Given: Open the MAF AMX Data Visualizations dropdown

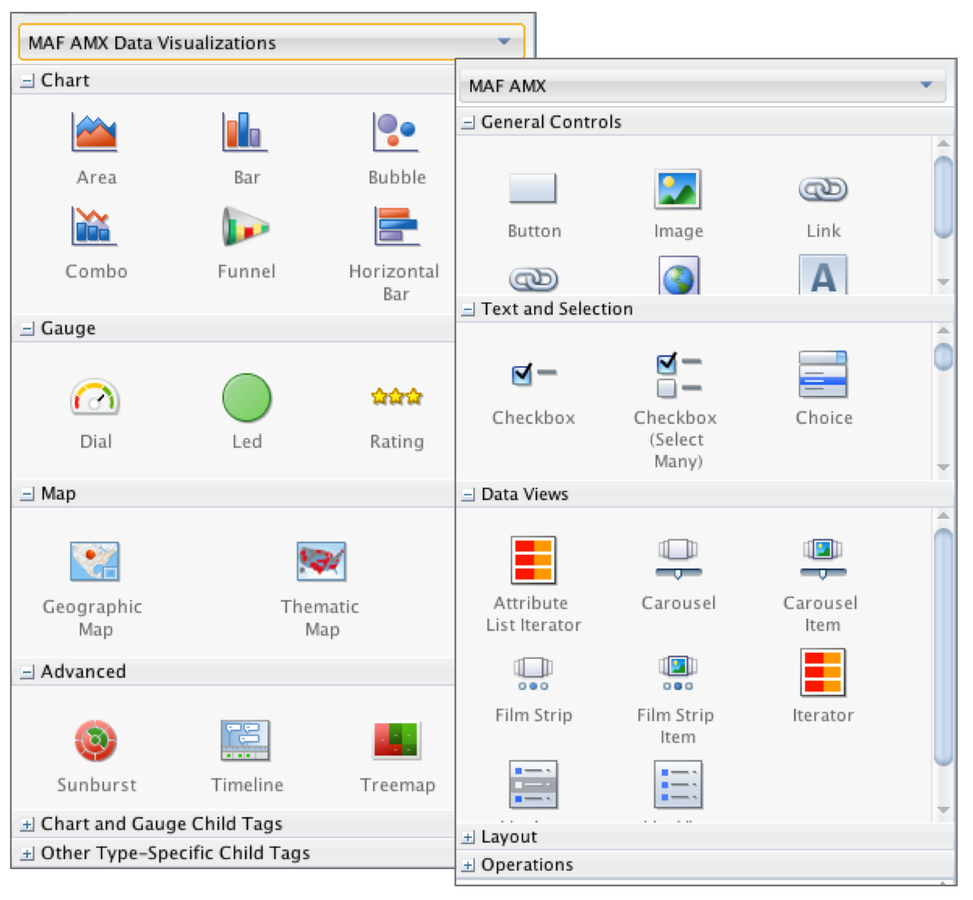Looking at the screenshot, I should click(271, 42).
